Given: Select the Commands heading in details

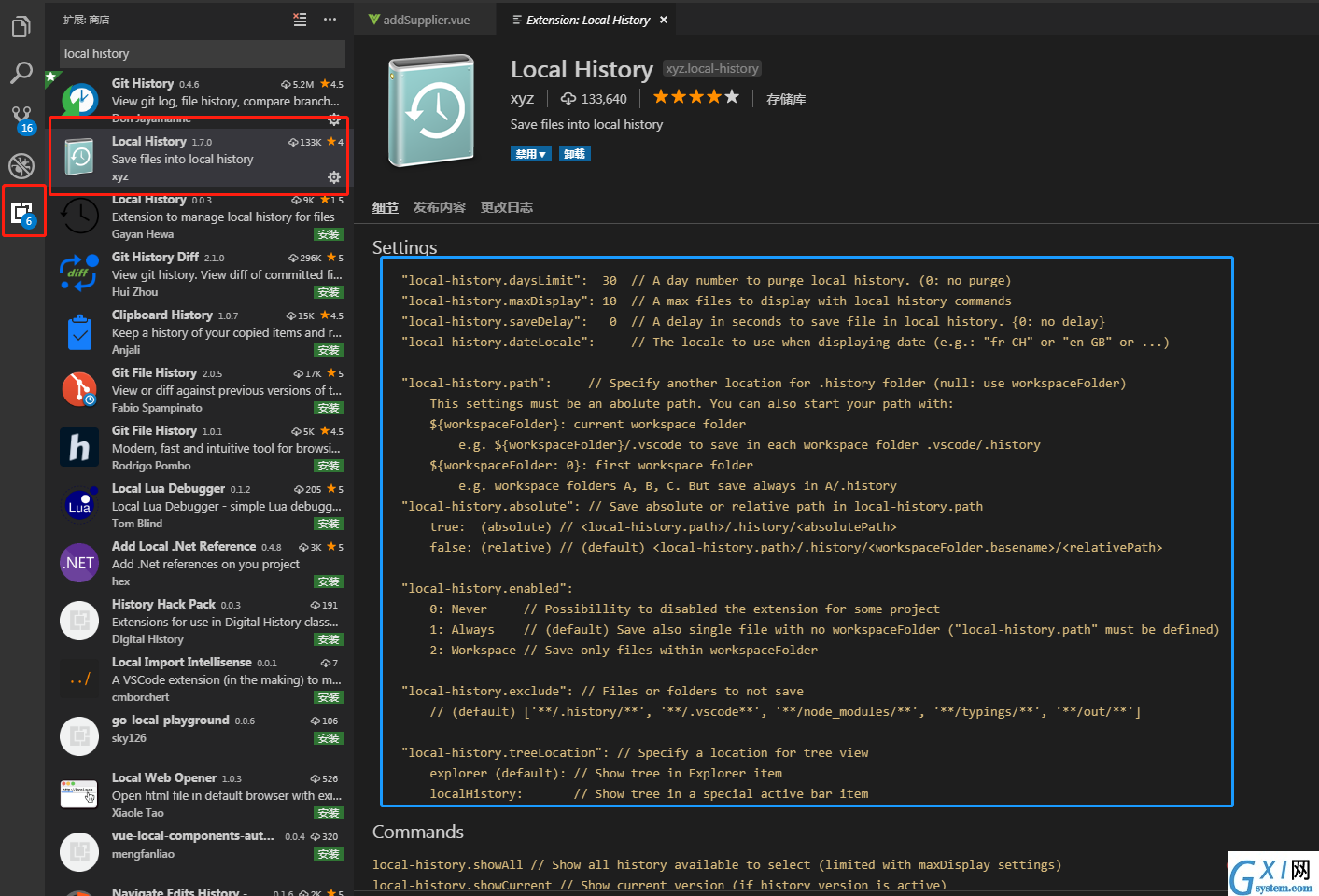Looking at the screenshot, I should 418,832.
